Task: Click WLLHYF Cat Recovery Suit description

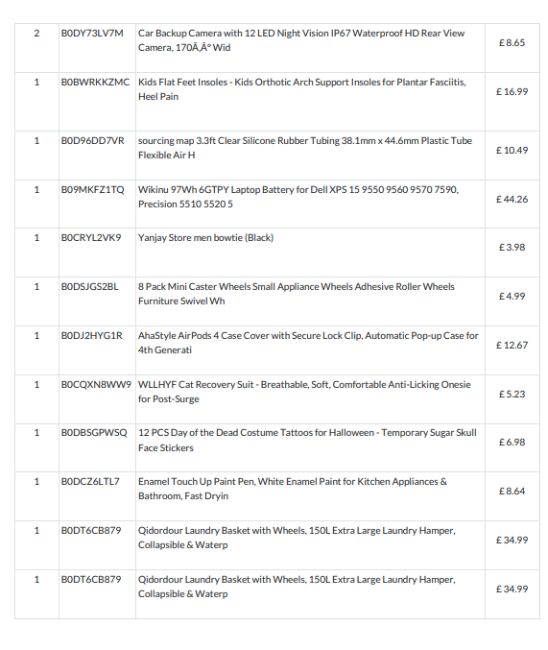Action: 304,391
